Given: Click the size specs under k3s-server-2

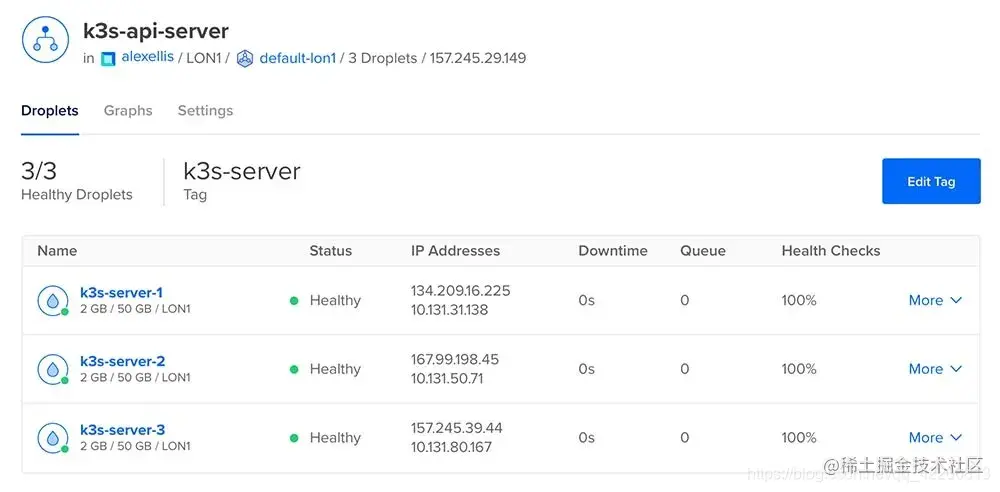Looking at the screenshot, I should 135,378.
